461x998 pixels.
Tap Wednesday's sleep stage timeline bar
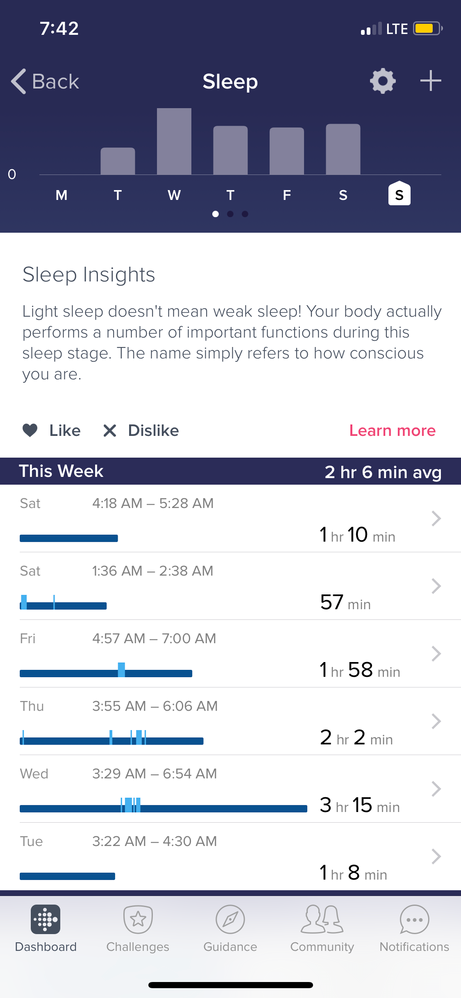pos(164,806)
